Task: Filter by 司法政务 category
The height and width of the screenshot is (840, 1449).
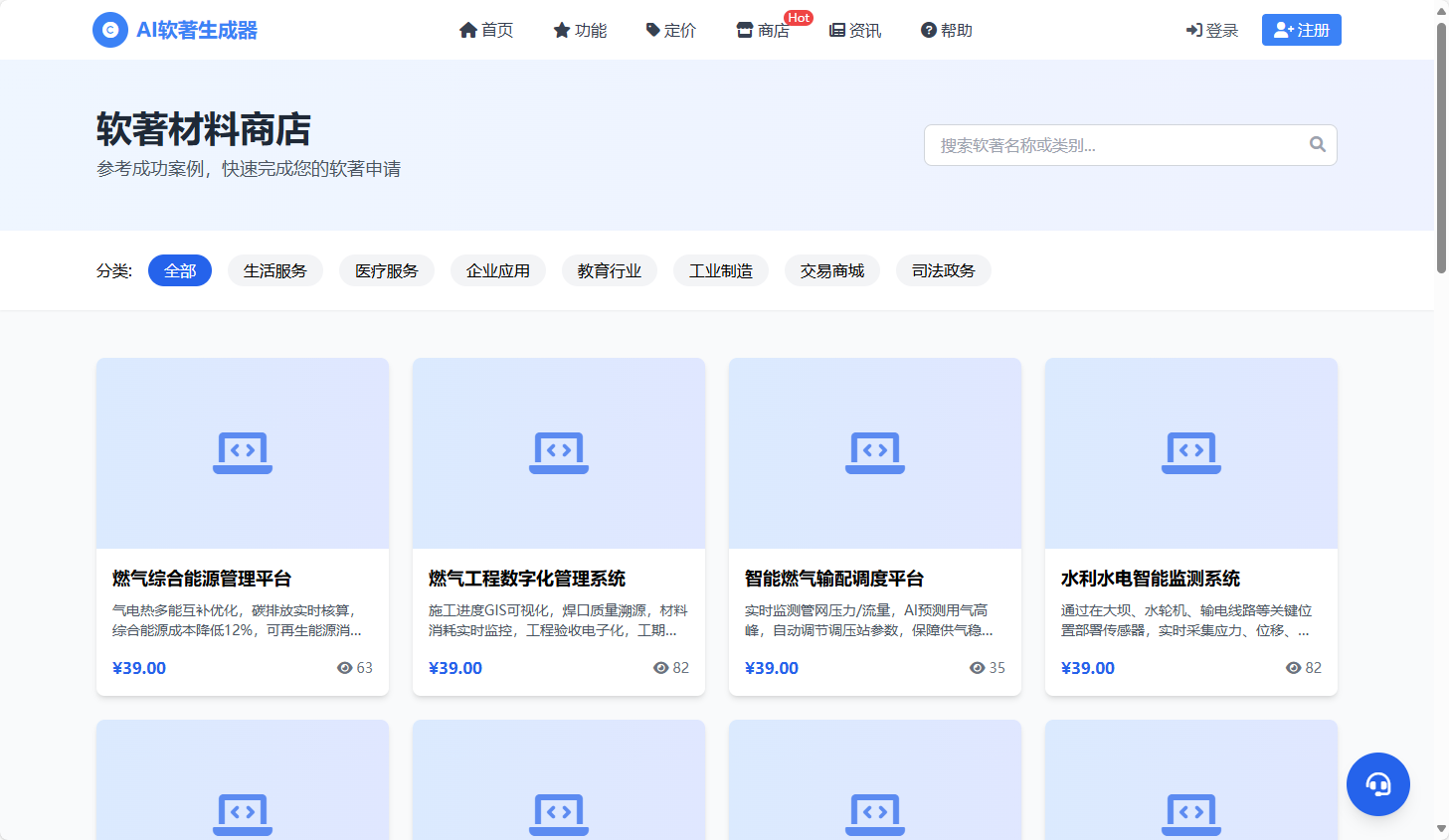Action: [944, 270]
